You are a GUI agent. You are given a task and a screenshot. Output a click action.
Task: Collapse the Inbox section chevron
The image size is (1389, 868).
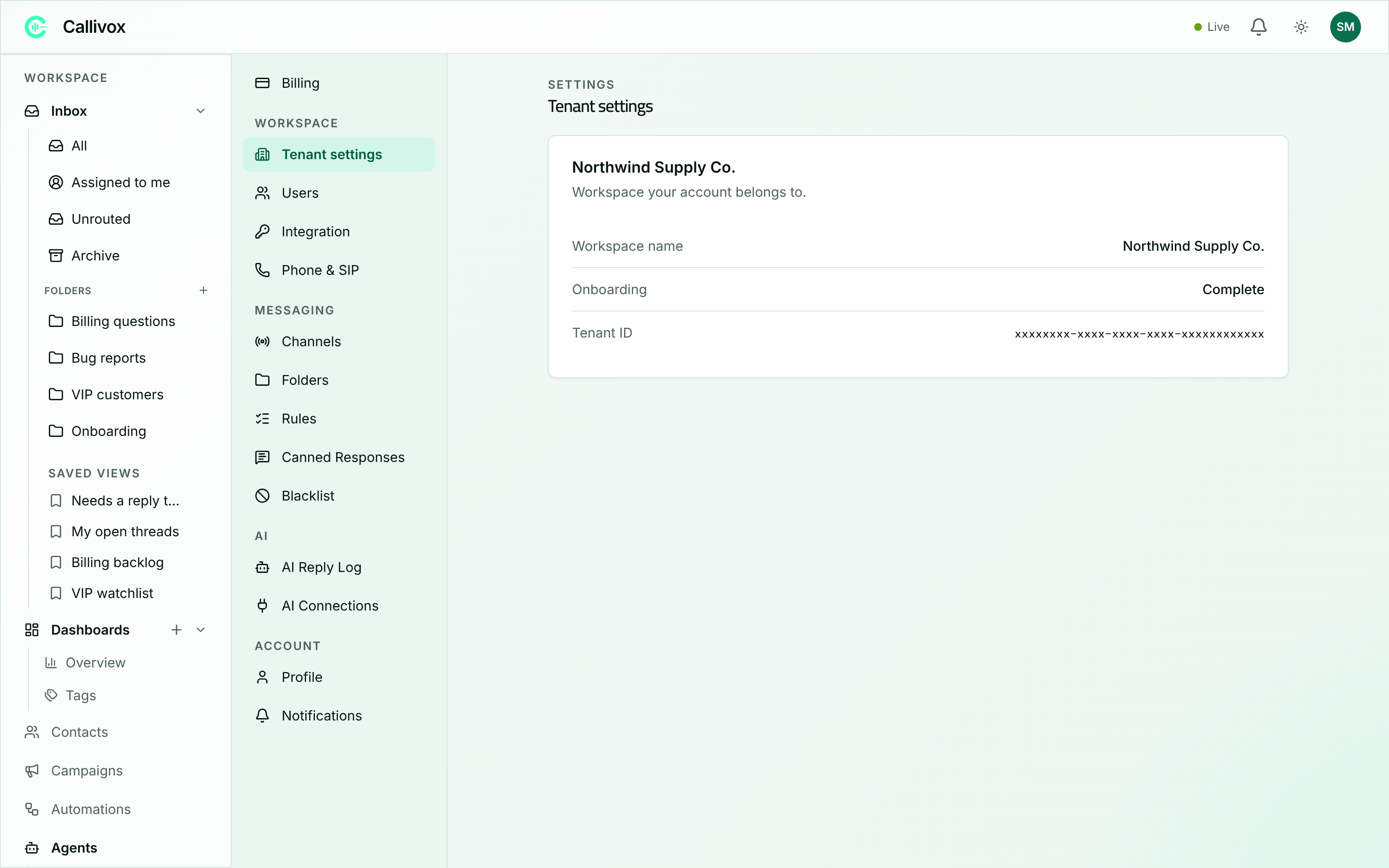click(200, 111)
